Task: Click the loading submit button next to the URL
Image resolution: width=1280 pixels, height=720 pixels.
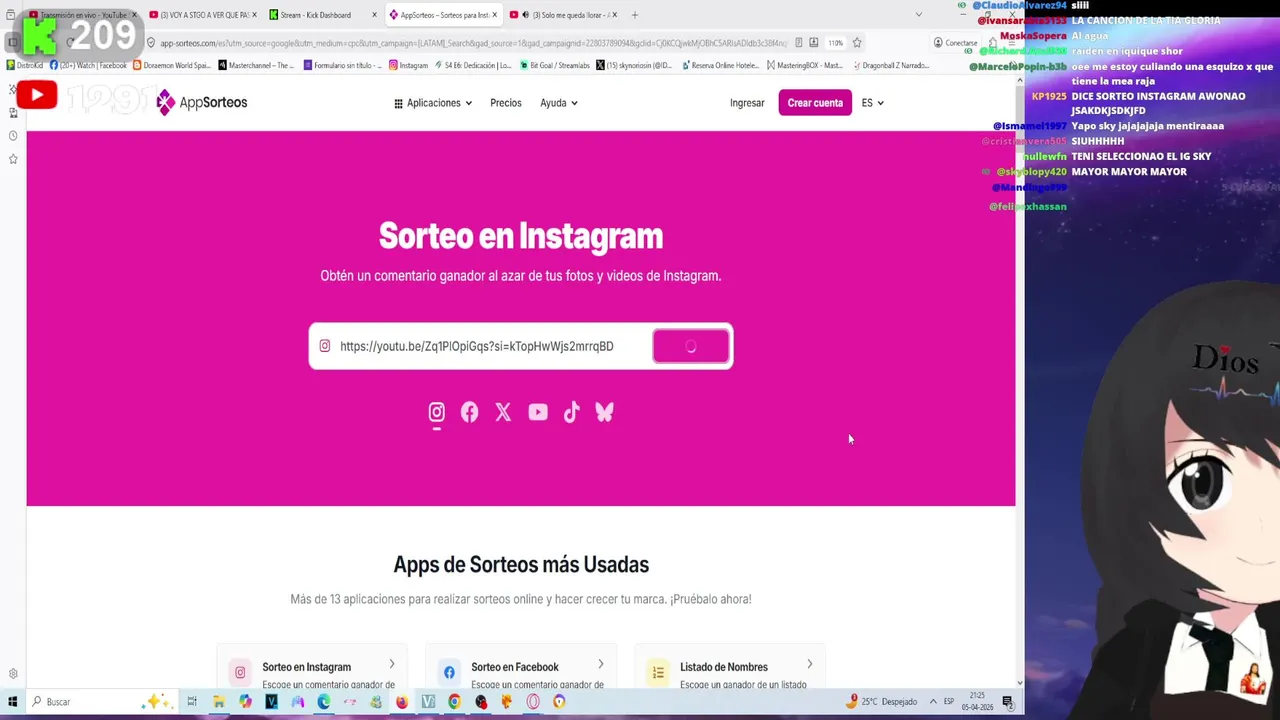Action: (691, 346)
